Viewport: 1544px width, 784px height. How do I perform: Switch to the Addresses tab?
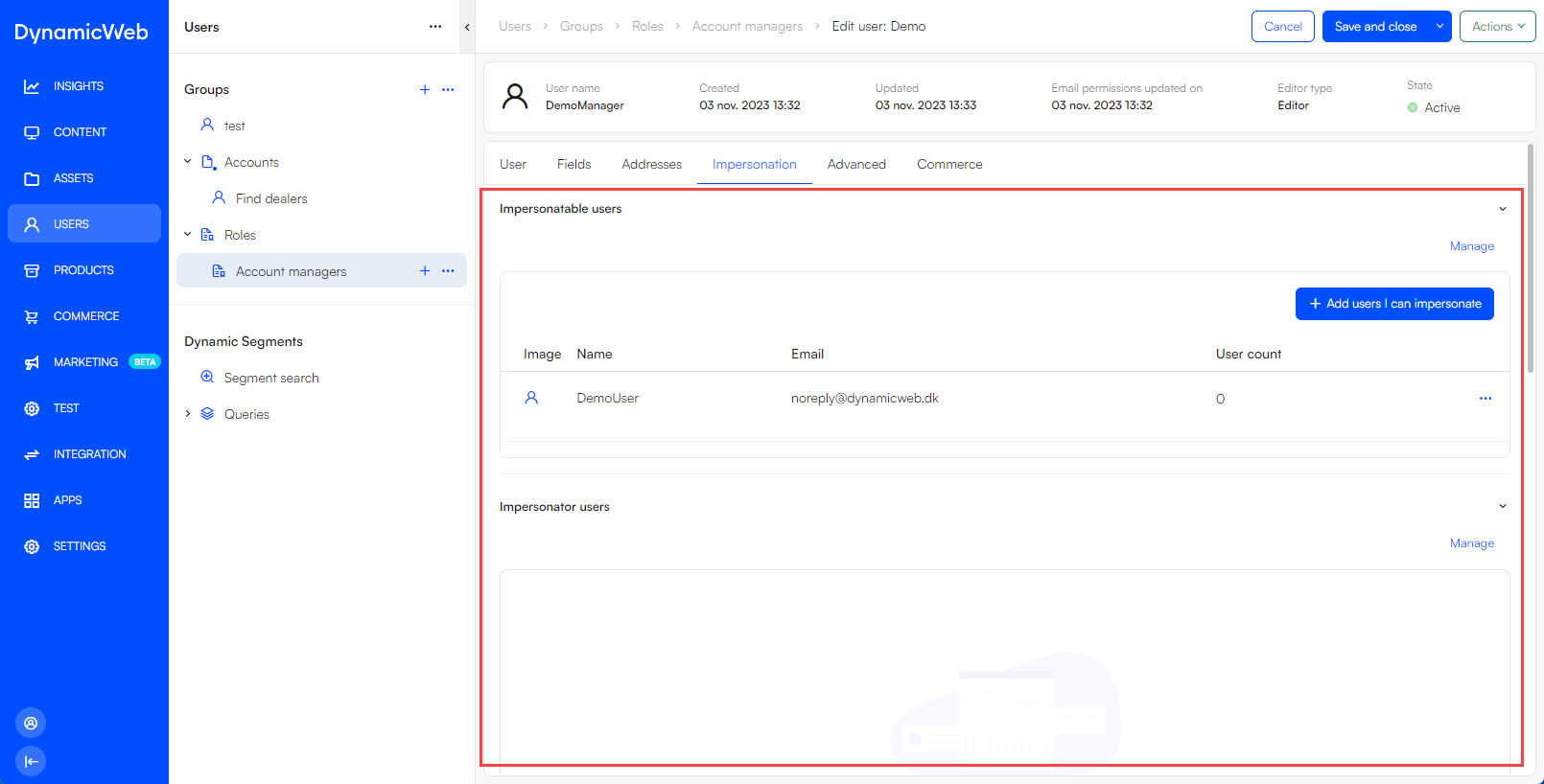tap(651, 164)
